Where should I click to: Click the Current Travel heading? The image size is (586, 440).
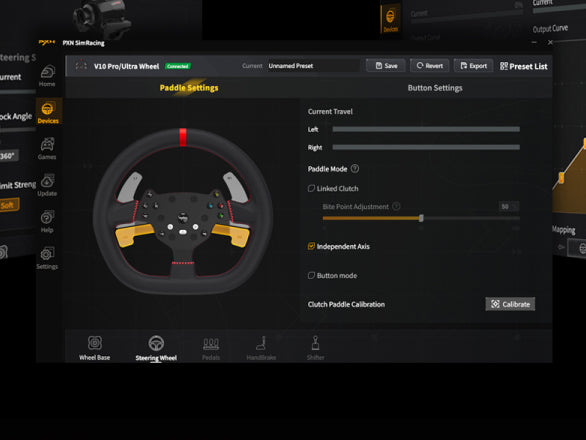pos(330,111)
